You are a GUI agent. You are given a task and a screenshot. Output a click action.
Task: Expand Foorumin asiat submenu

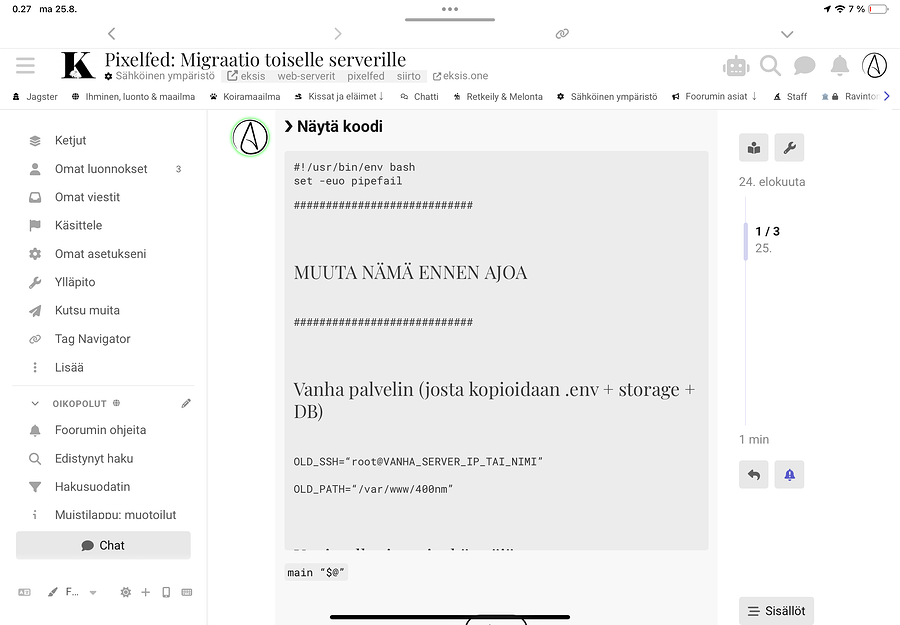click(754, 96)
